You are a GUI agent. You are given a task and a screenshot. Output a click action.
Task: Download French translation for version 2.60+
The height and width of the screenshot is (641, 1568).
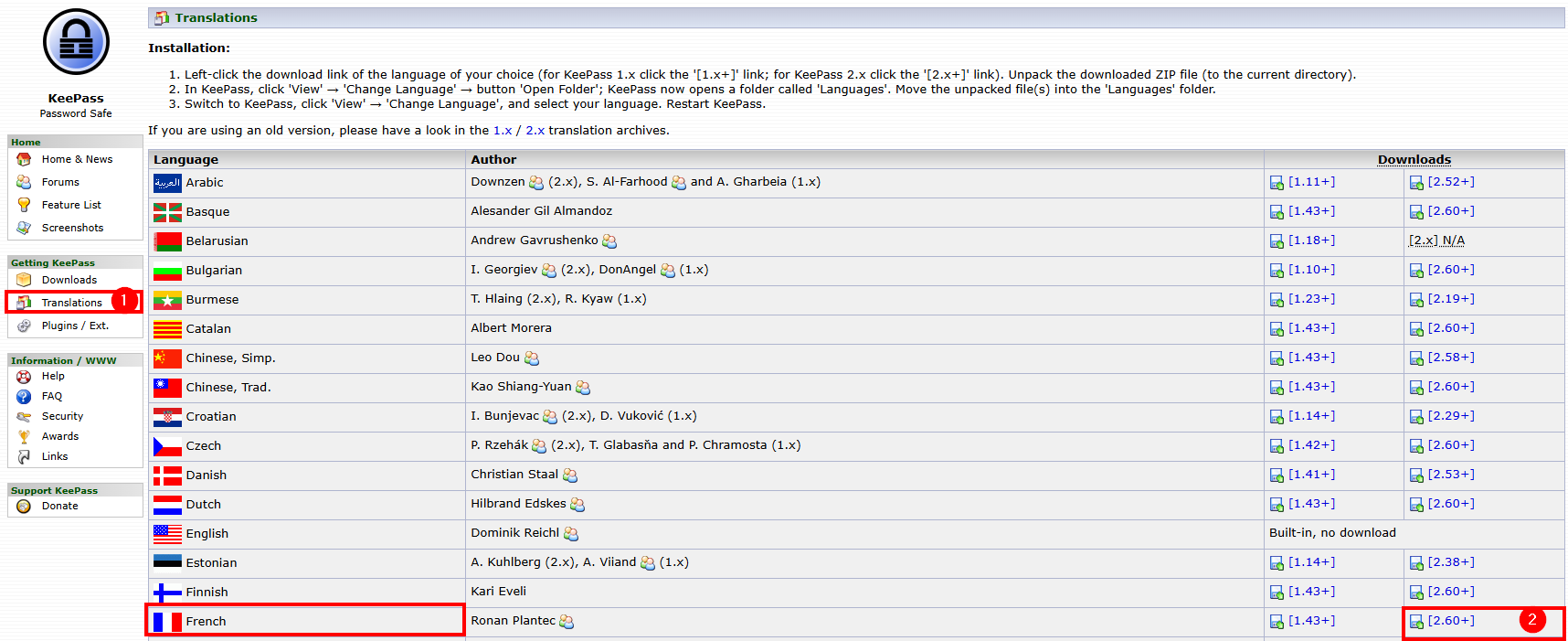[x=1451, y=621]
